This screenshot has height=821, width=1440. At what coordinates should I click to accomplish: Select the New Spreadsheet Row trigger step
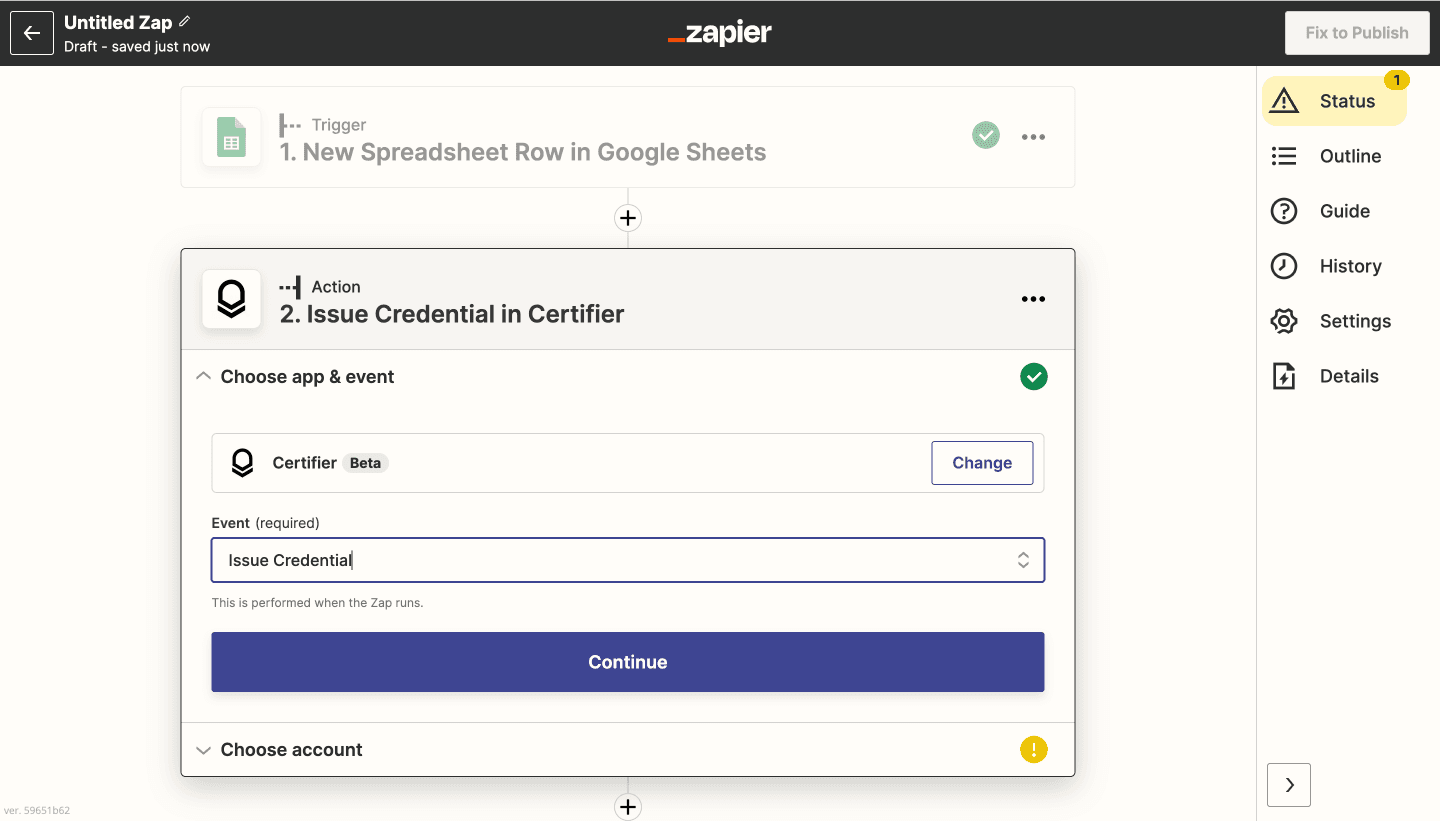[x=628, y=137]
